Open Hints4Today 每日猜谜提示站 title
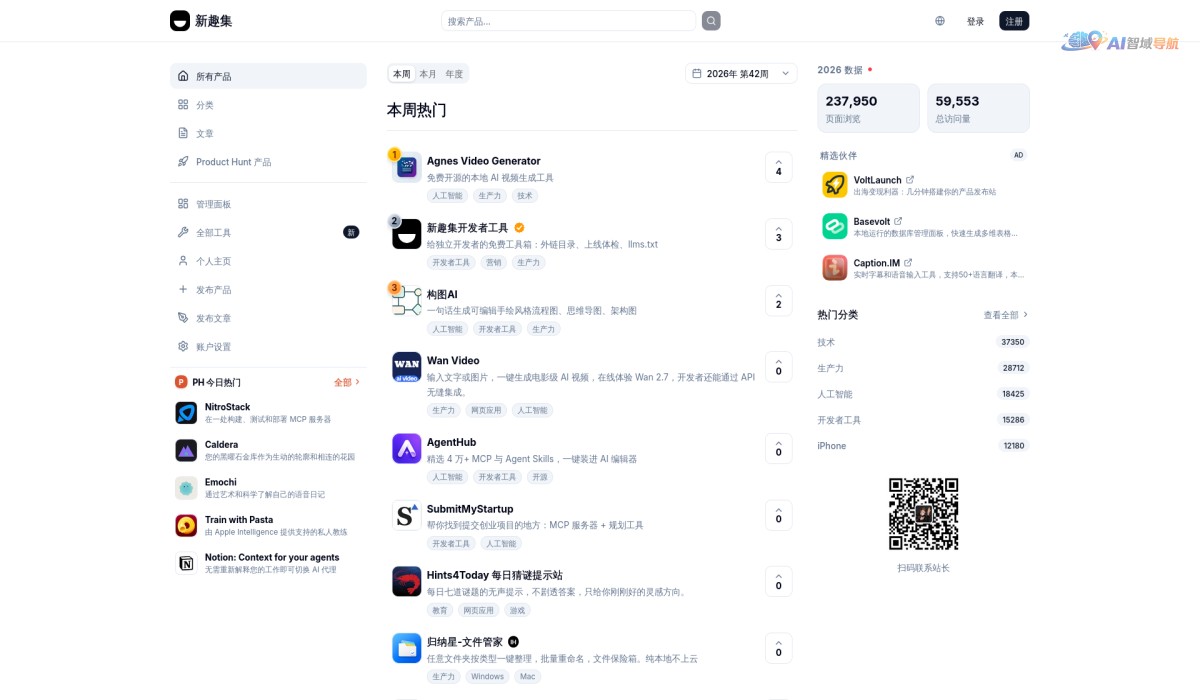 pyautogui.click(x=495, y=575)
